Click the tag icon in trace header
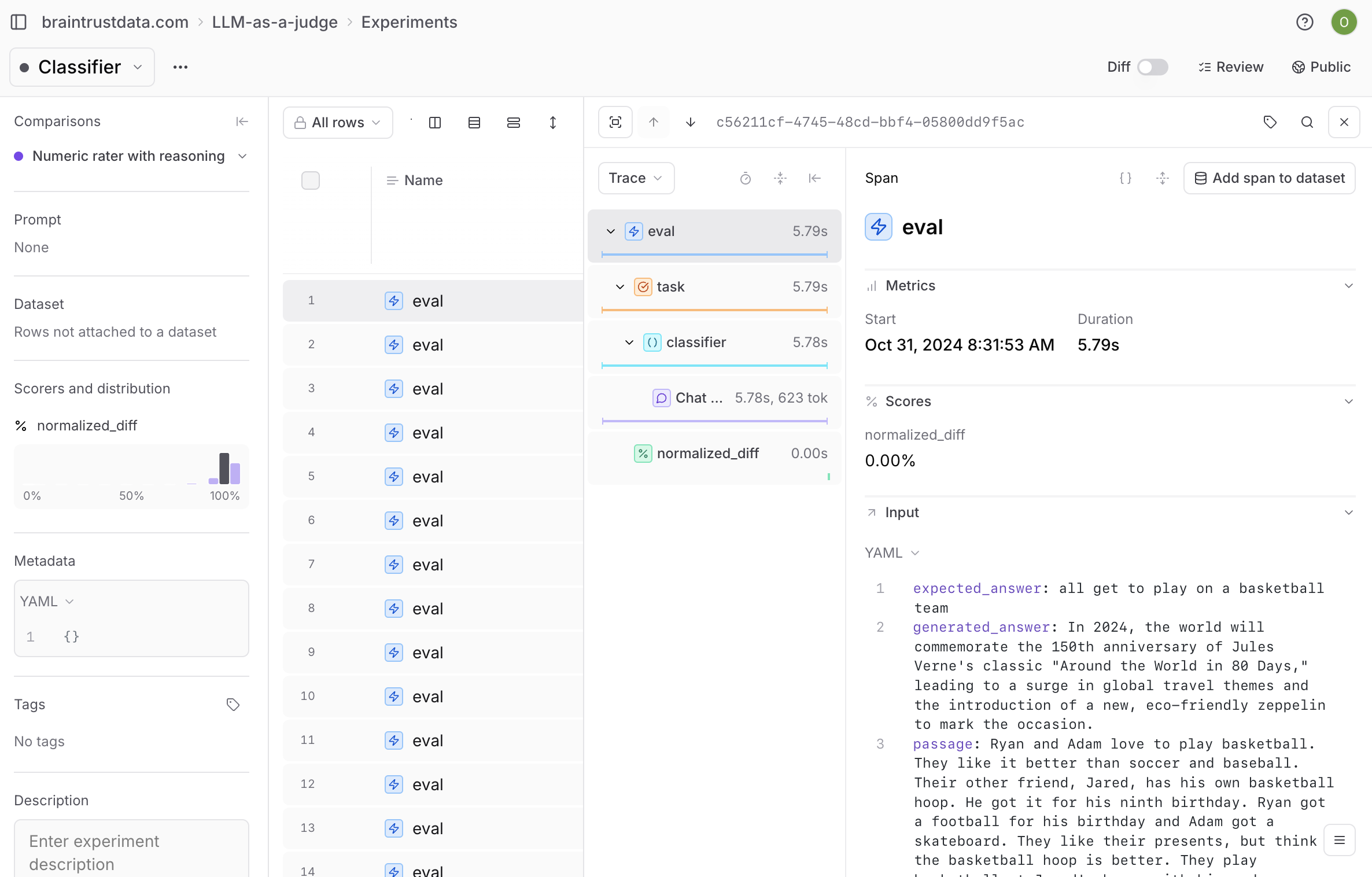Image resolution: width=1372 pixels, height=877 pixels. click(1270, 122)
